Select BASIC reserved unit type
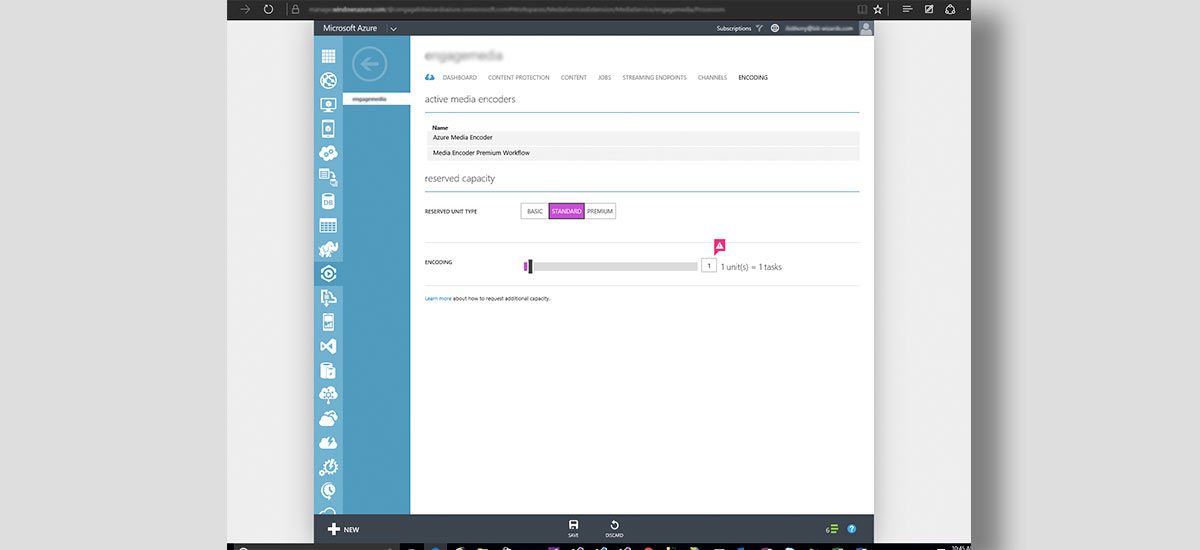 [535, 211]
